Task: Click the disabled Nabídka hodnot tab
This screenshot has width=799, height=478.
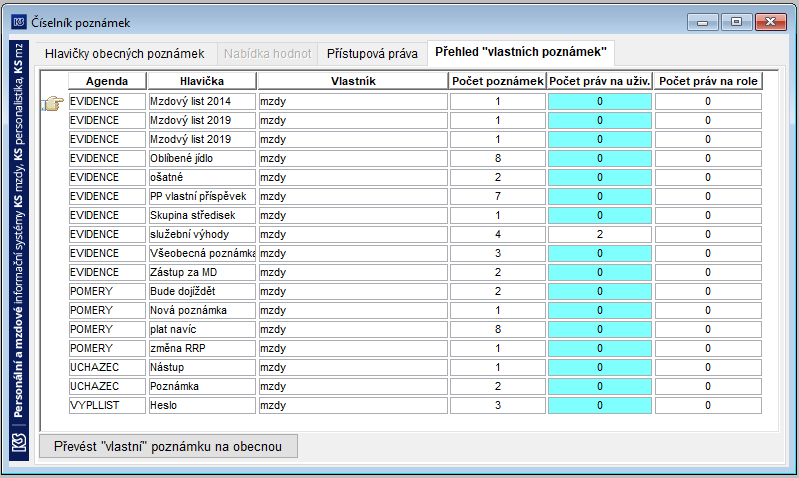Action: pos(268,54)
